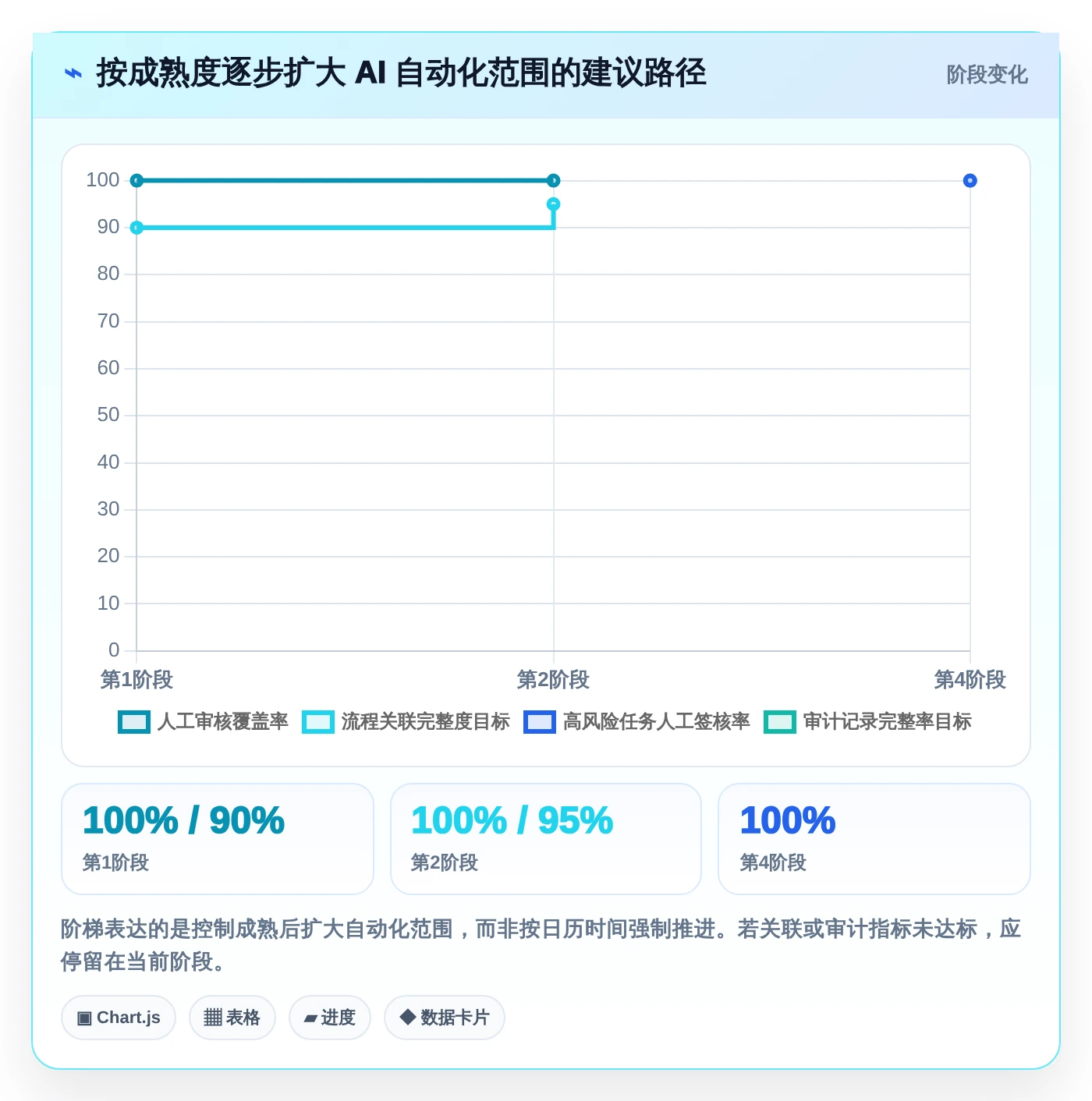Toggle the 审计记录完整率目标 legend swatch
The width and height of the screenshot is (1092, 1101).
[780, 722]
